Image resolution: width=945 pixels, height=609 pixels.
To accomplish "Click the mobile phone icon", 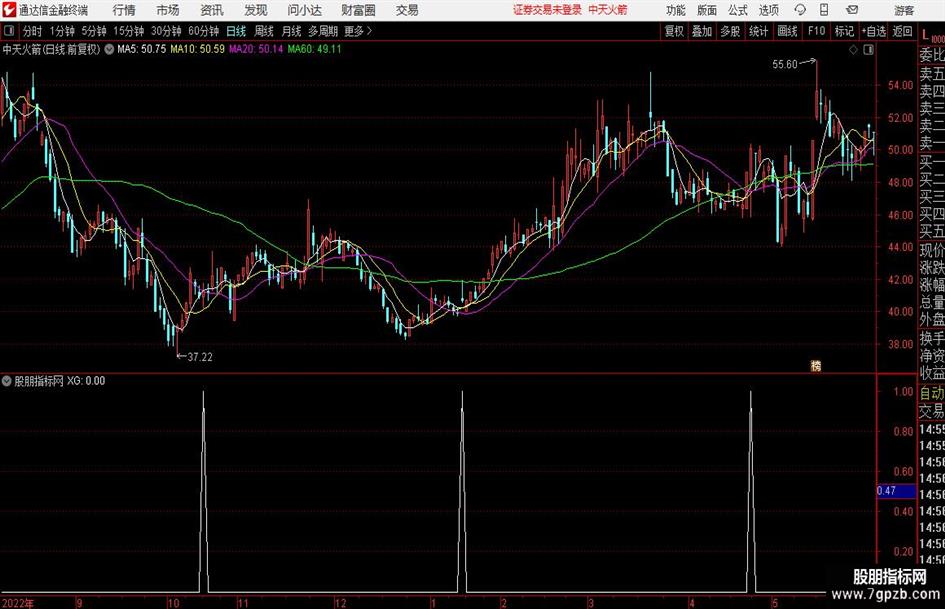I will 824,10.
